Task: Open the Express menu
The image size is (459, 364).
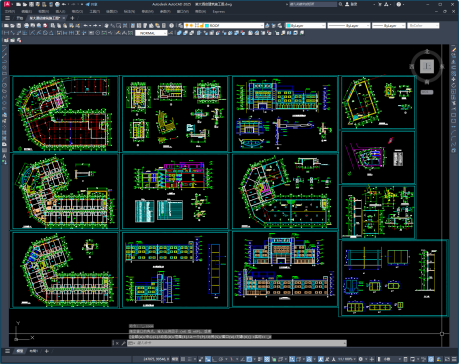Action: click(x=219, y=11)
